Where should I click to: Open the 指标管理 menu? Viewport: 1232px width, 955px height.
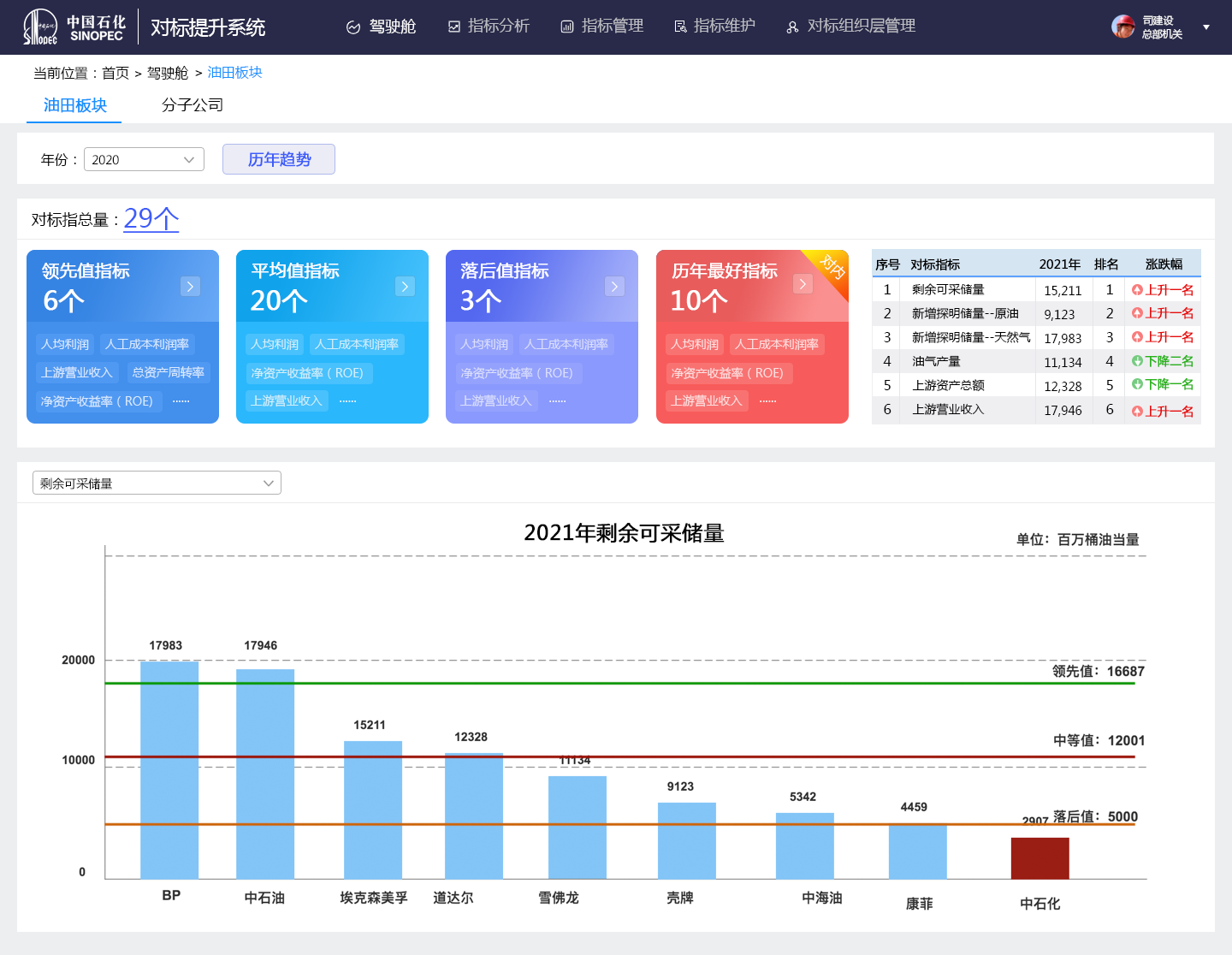pyautogui.click(x=601, y=27)
